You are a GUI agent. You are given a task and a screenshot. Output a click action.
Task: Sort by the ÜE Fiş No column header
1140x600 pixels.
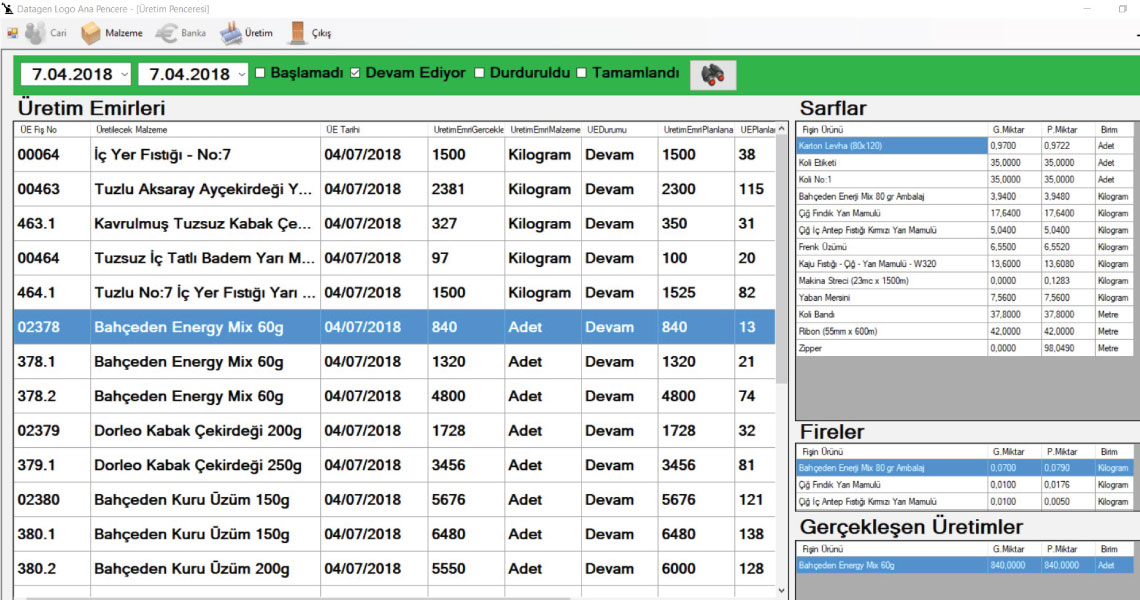52,129
